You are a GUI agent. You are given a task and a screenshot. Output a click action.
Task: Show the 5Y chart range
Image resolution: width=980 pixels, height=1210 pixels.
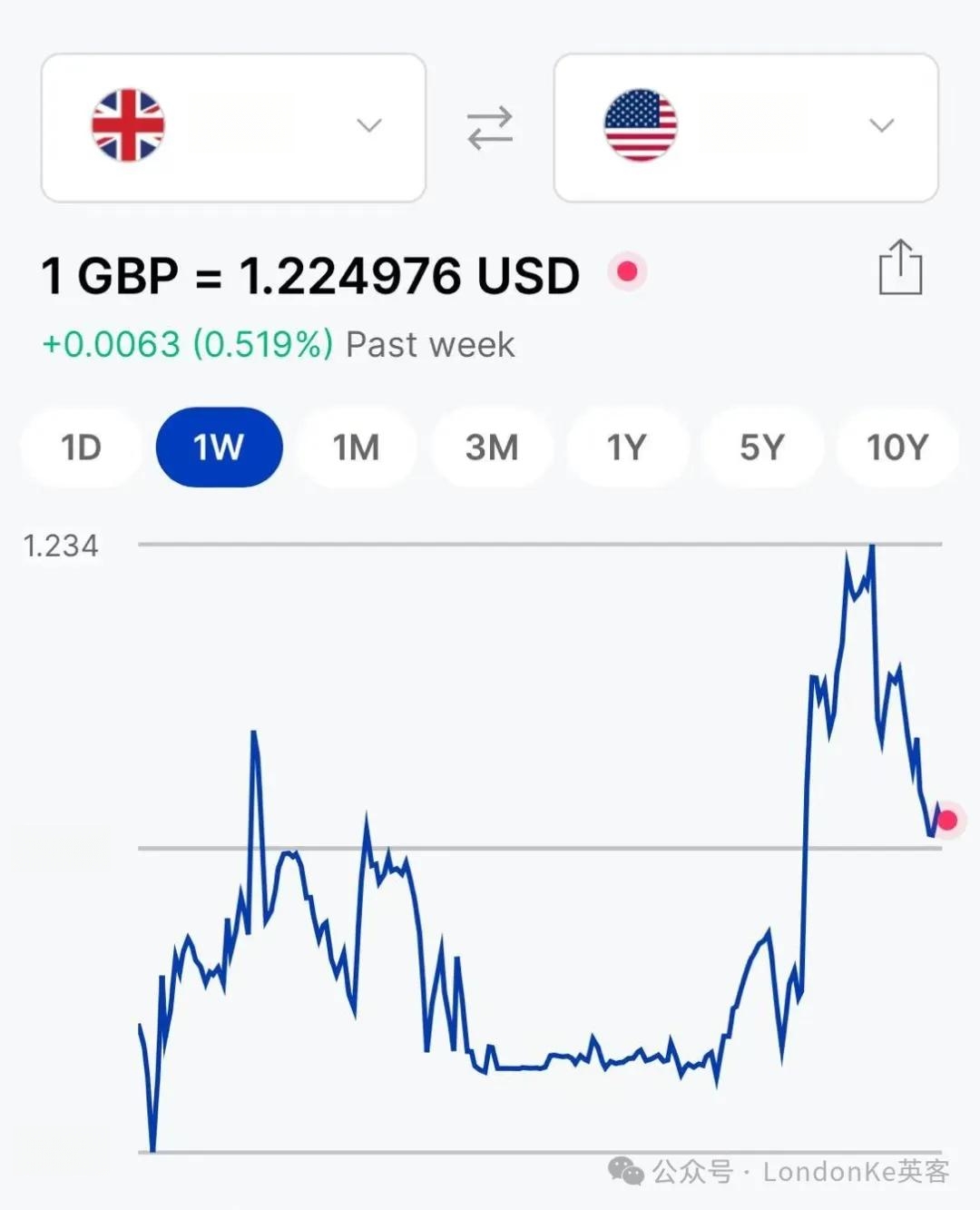click(762, 448)
